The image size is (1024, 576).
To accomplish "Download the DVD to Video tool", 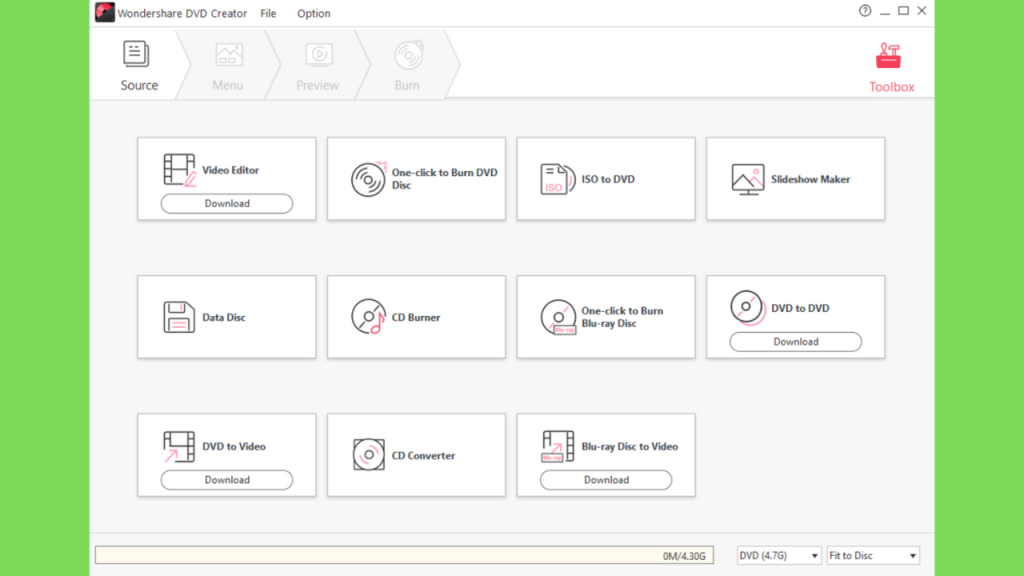I will (x=227, y=480).
